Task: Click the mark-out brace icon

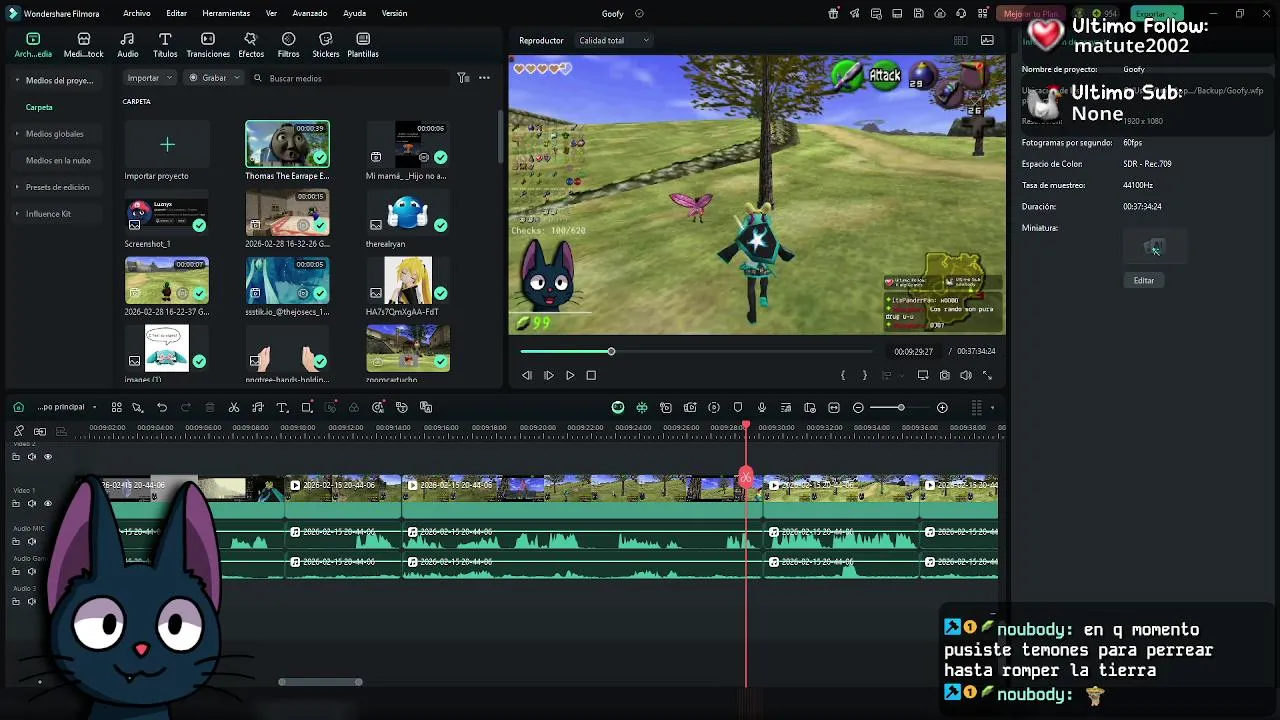Action: pos(864,375)
